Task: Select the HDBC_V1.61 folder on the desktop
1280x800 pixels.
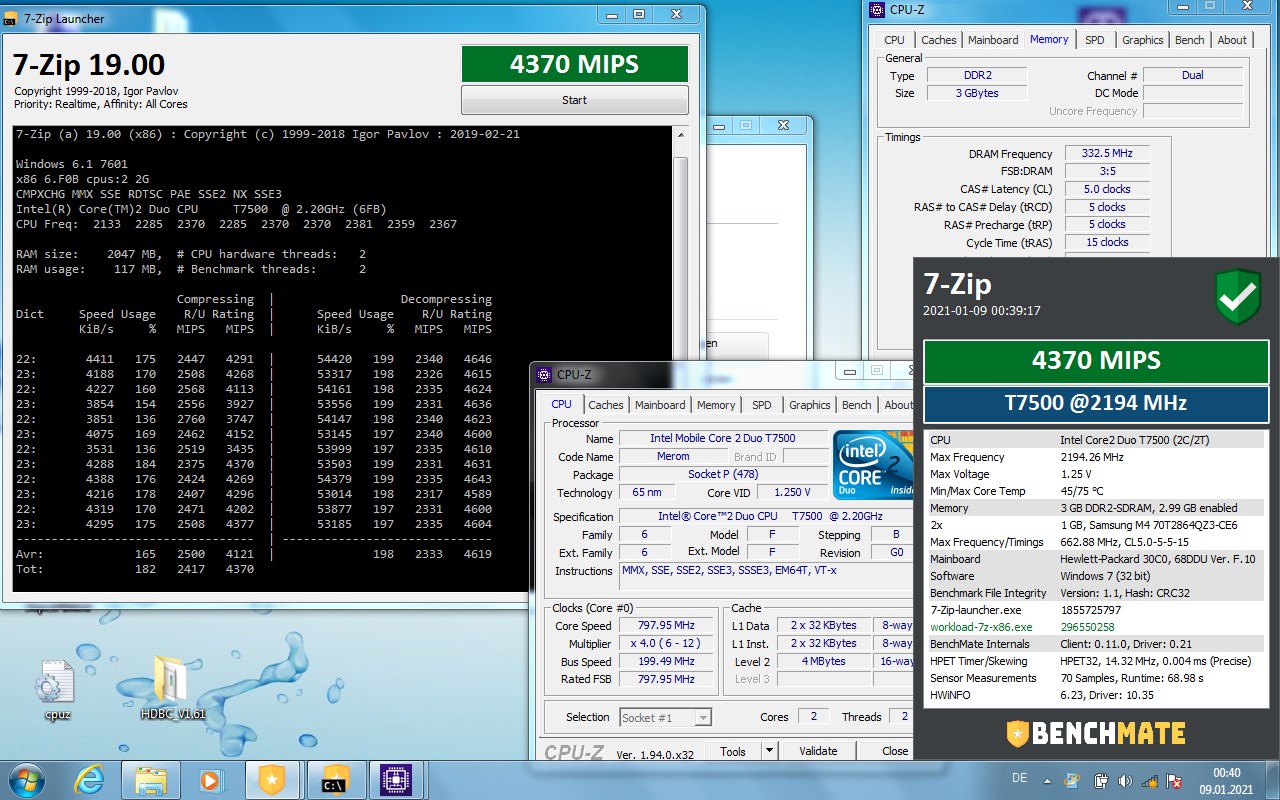Action: (x=173, y=688)
